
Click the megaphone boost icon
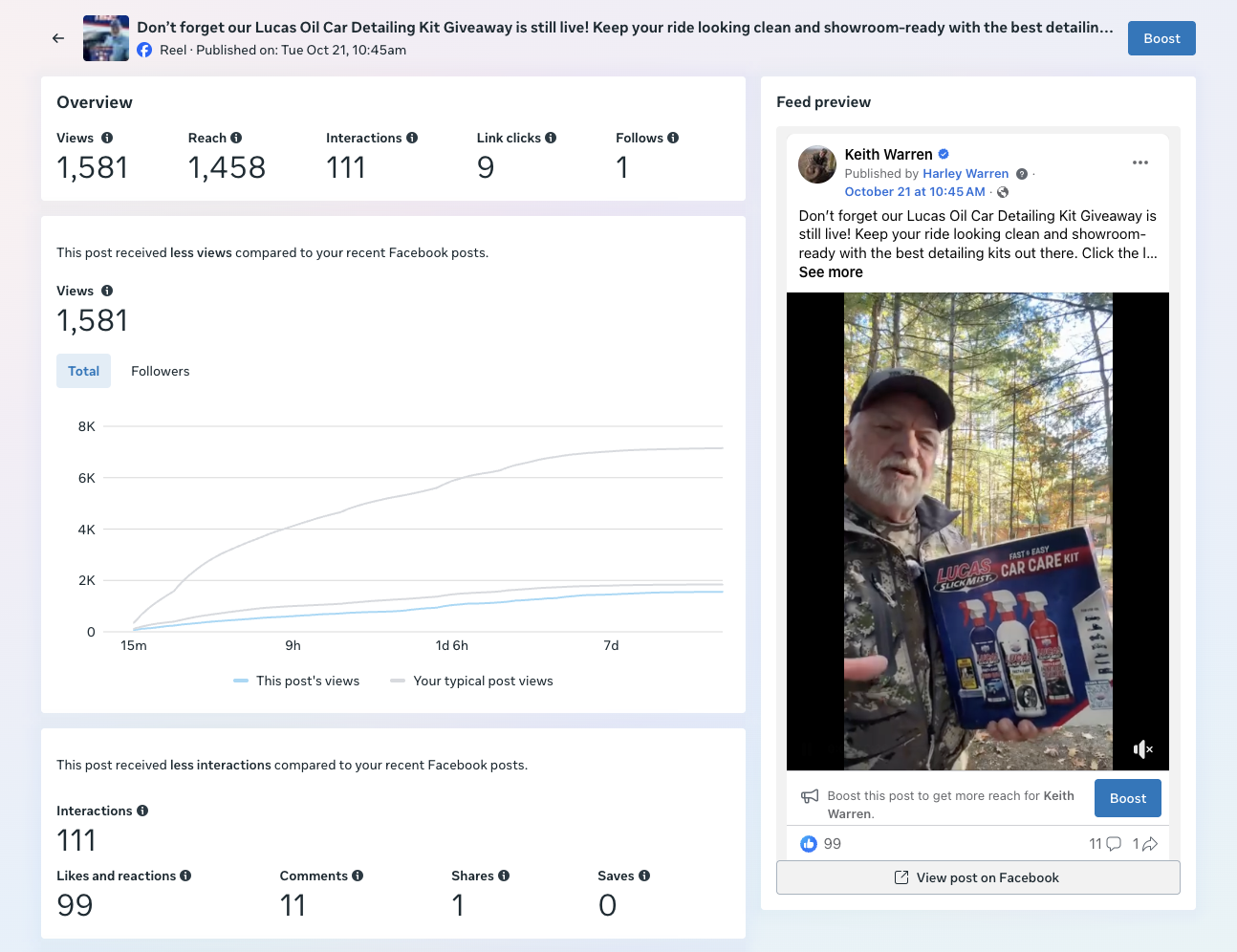point(810,796)
